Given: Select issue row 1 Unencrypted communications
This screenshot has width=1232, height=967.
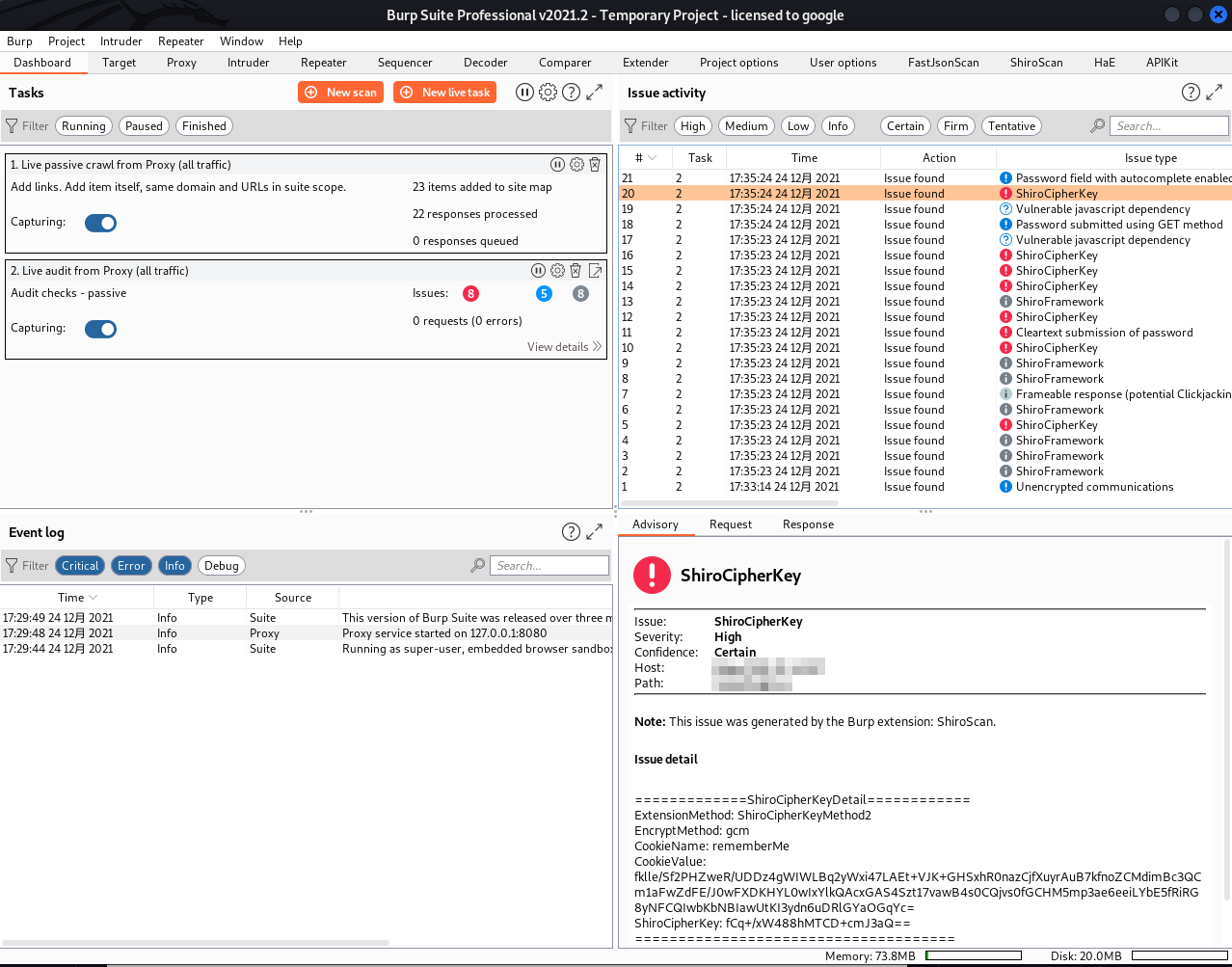Looking at the screenshot, I should 924,486.
